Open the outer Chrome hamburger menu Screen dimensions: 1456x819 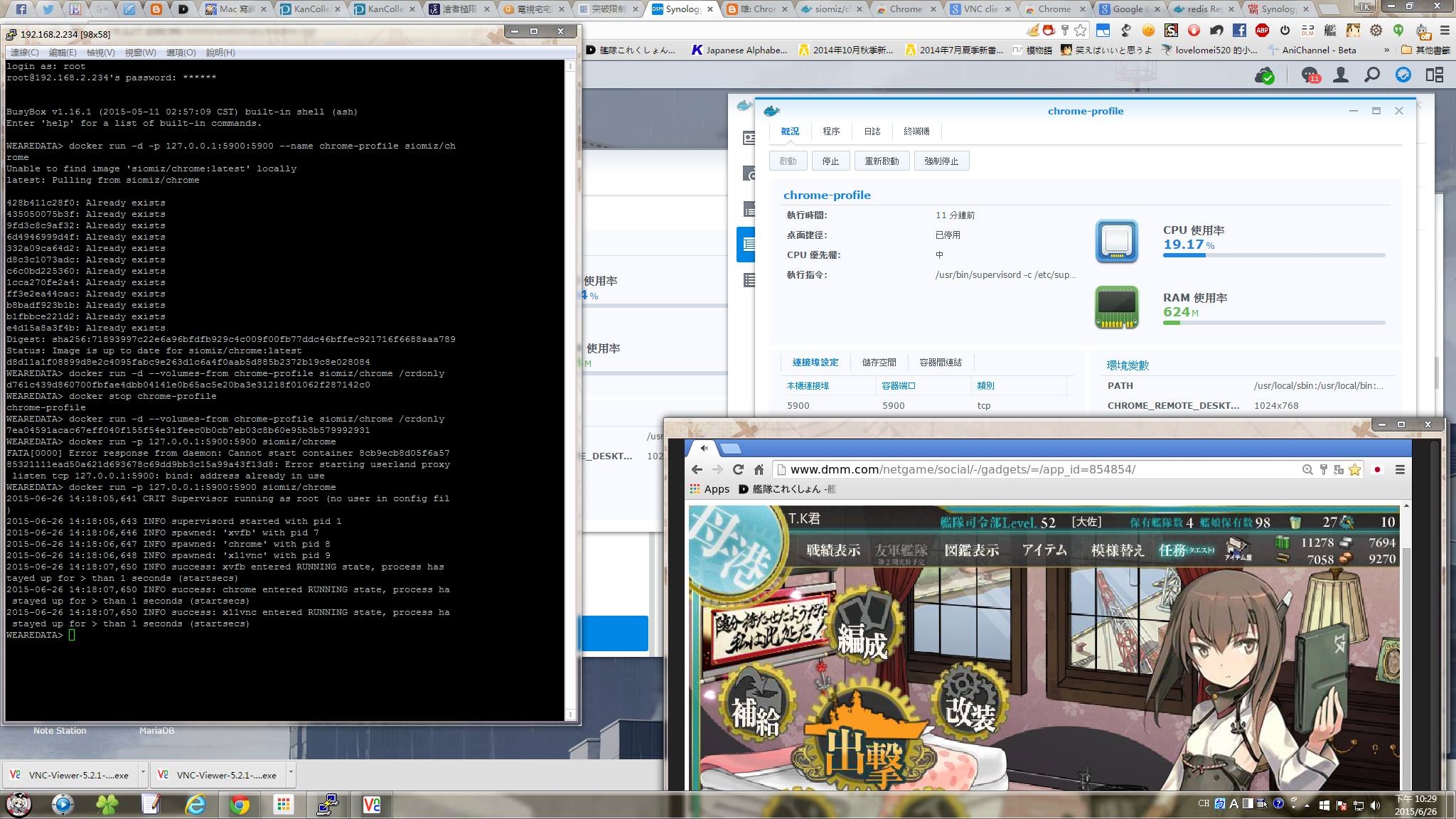[x=1445, y=31]
